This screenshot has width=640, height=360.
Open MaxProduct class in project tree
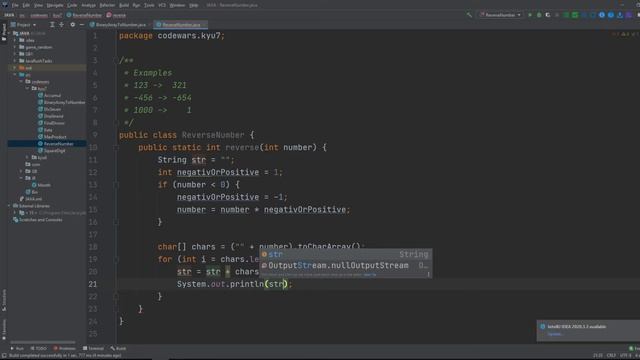click(52, 137)
